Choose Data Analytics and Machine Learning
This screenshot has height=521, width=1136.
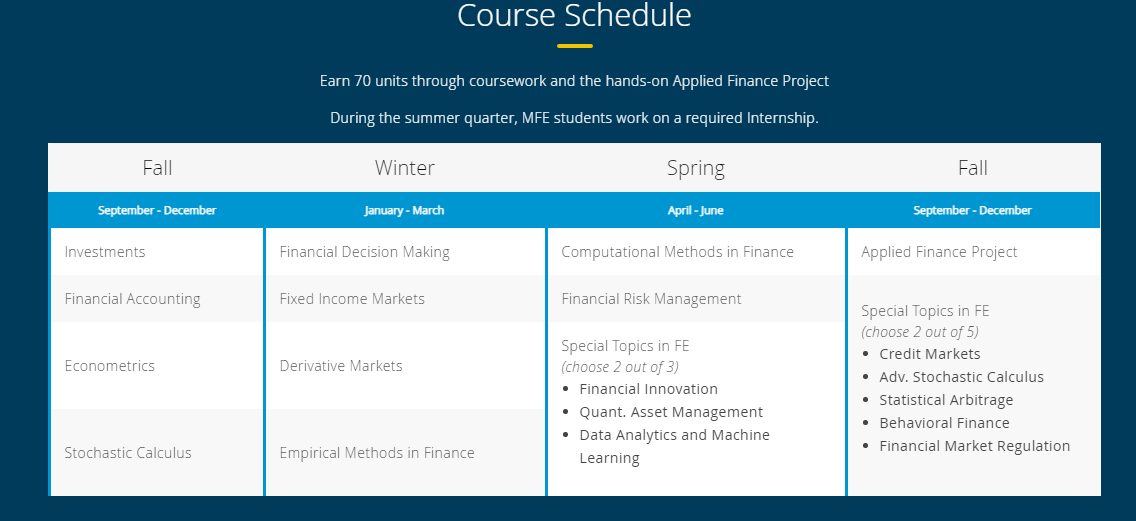pos(674,446)
